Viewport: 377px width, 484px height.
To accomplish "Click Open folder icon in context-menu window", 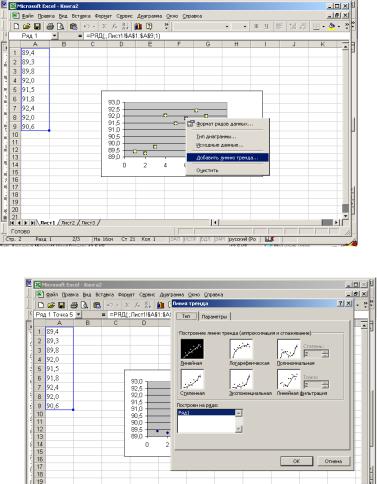I will [27, 26].
